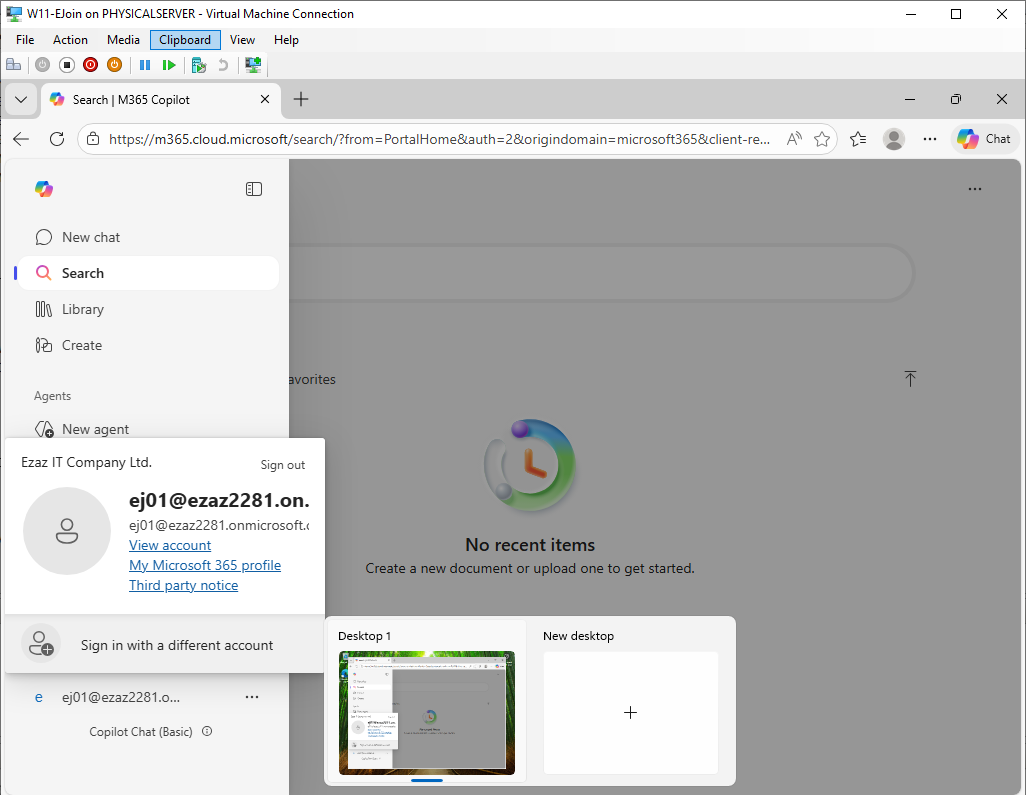This screenshot has height=795, width=1026.
Task: Save VM state with the orange icon
Action: [x=115, y=65]
